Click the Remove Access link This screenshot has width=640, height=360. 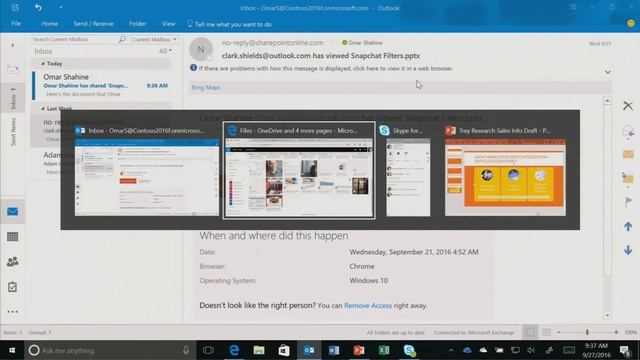(x=368, y=305)
